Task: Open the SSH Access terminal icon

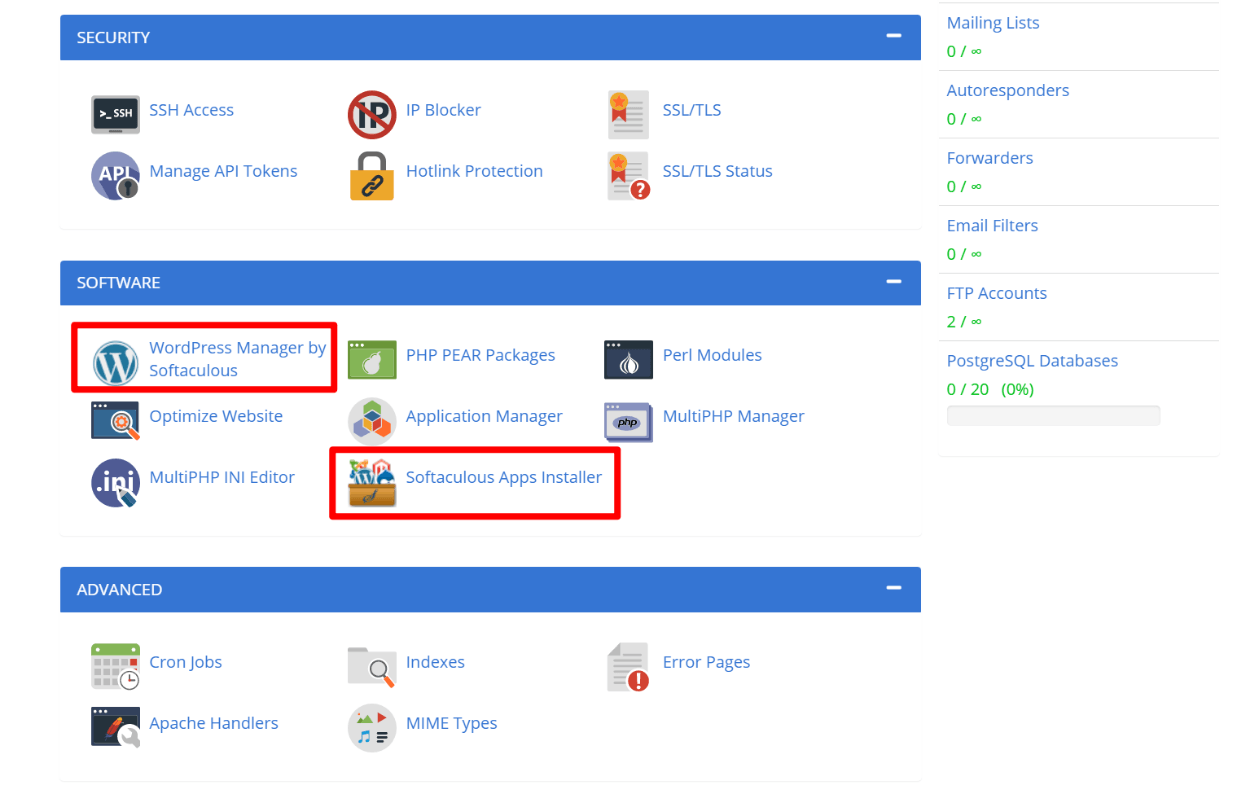Action: (x=115, y=114)
